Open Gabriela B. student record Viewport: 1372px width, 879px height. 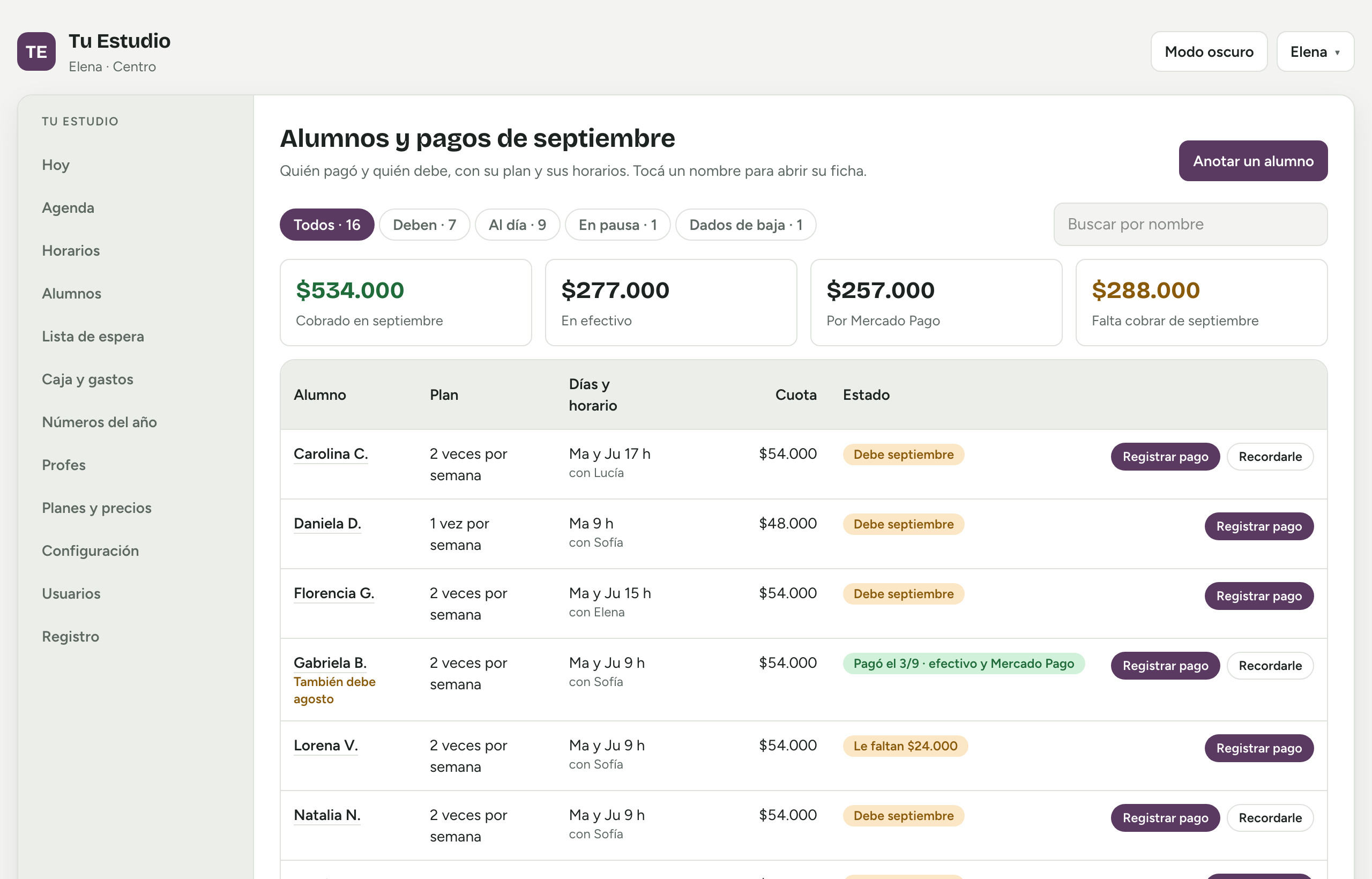pos(330,662)
